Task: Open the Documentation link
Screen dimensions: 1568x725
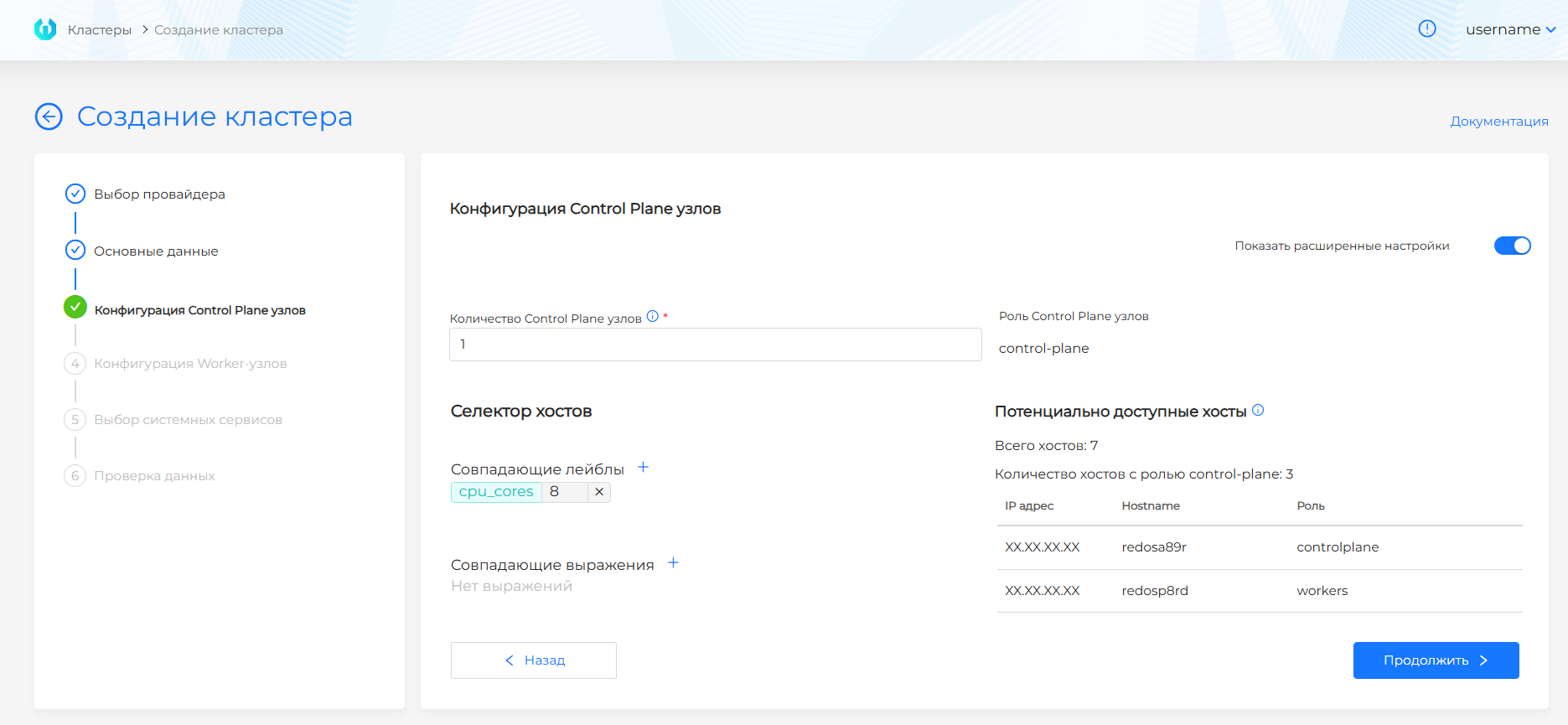Action: 1498,122
